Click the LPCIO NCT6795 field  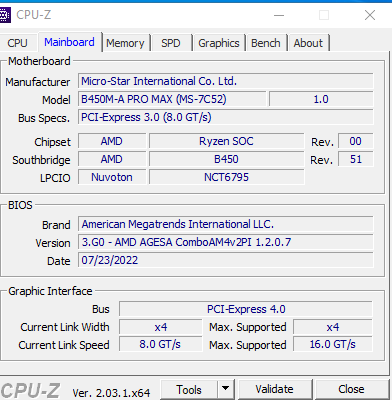(x=226, y=177)
